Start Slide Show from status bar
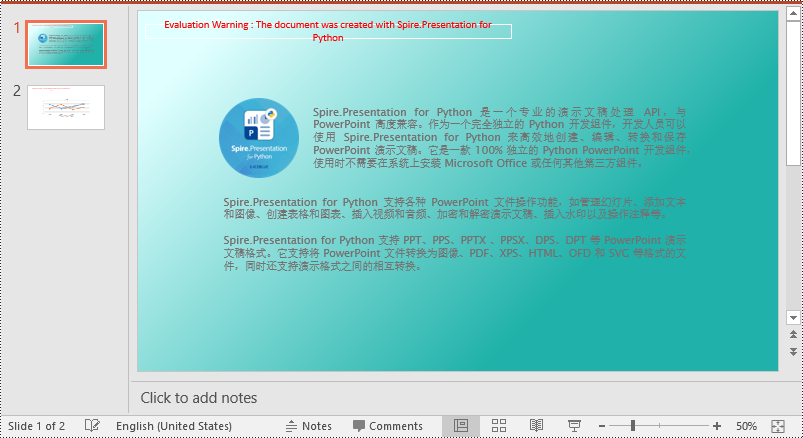The image size is (803, 438). pyautogui.click(x=574, y=426)
